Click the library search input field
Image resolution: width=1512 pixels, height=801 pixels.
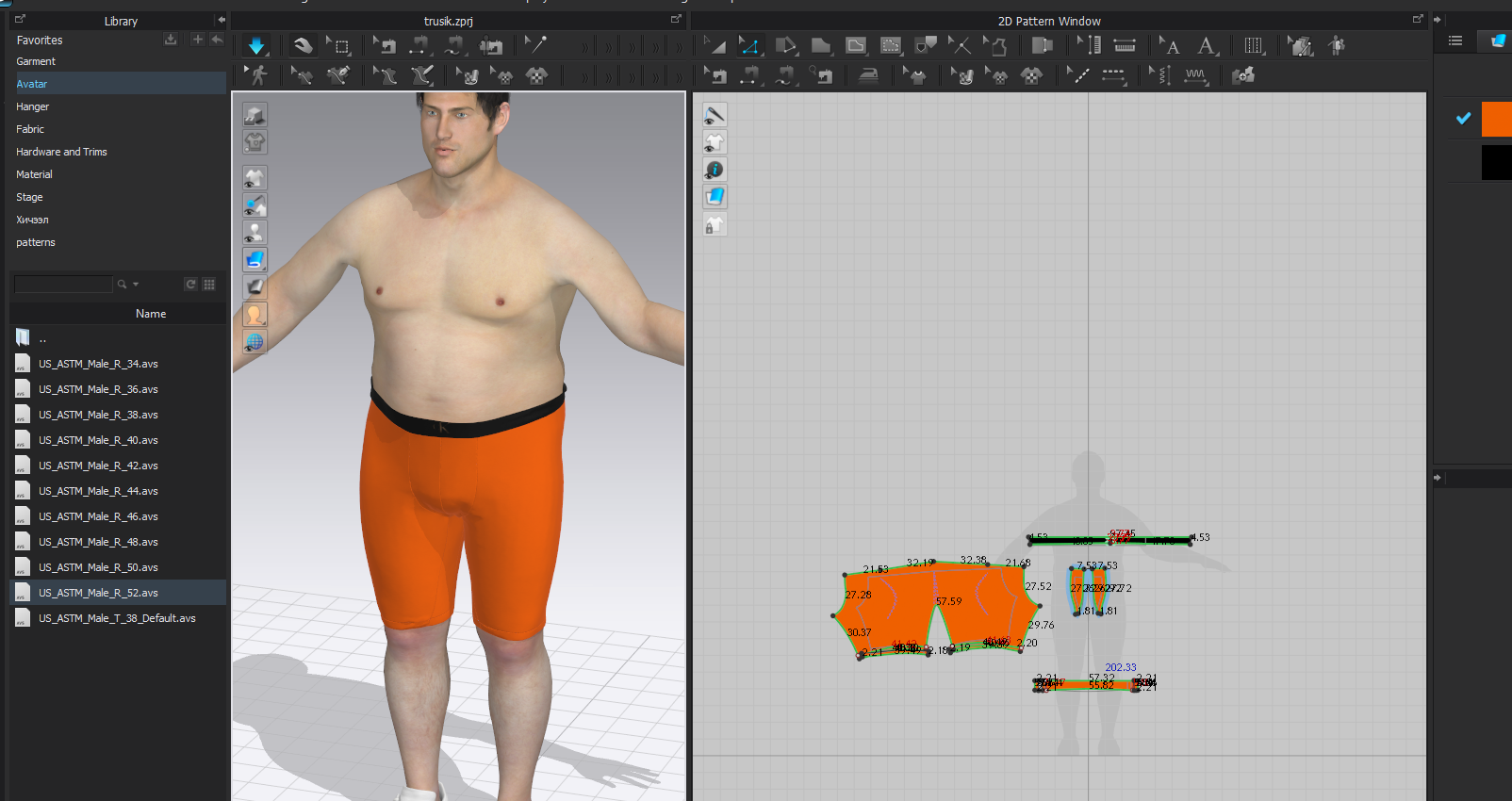pyautogui.click(x=63, y=284)
